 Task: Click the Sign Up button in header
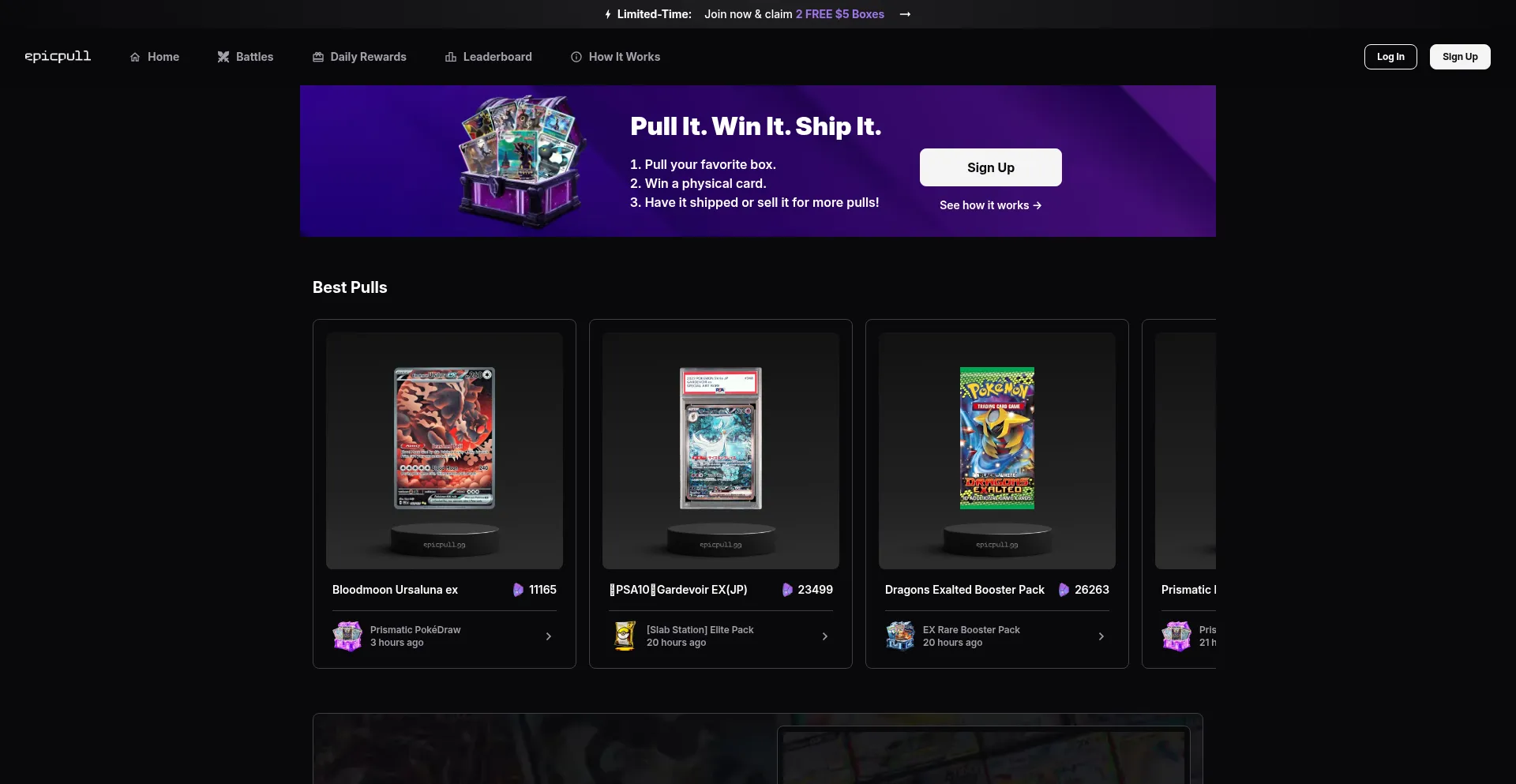tap(1460, 57)
